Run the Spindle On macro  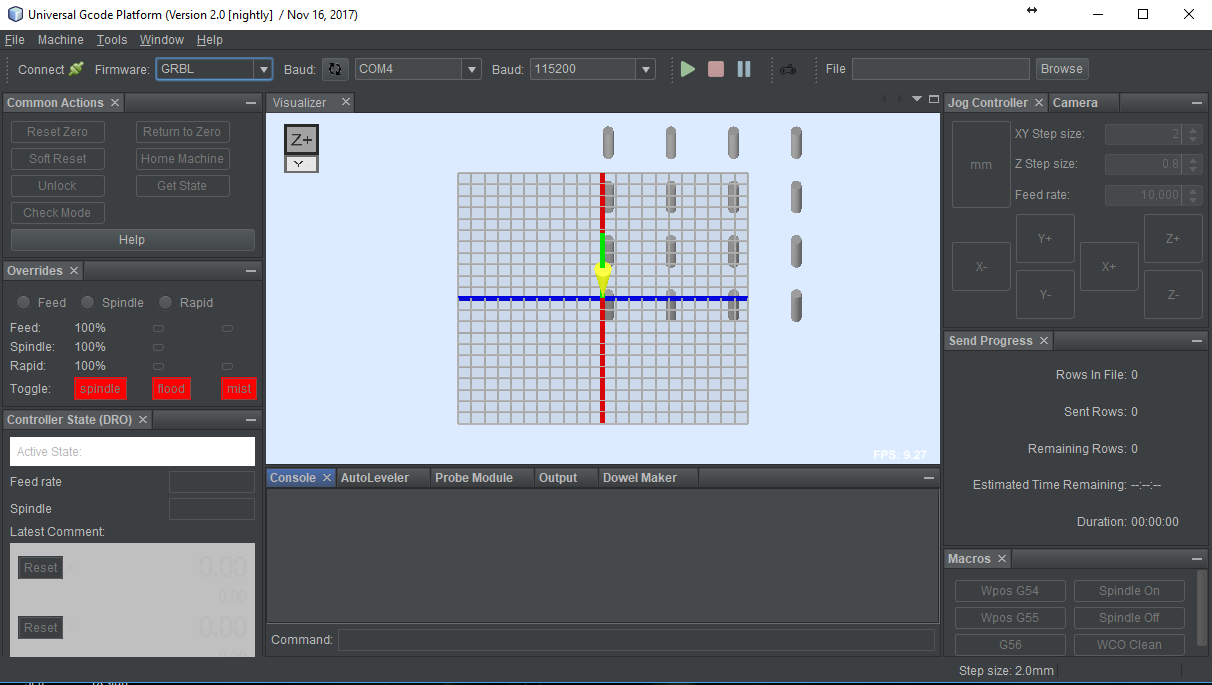click(x=1129, y=590)
